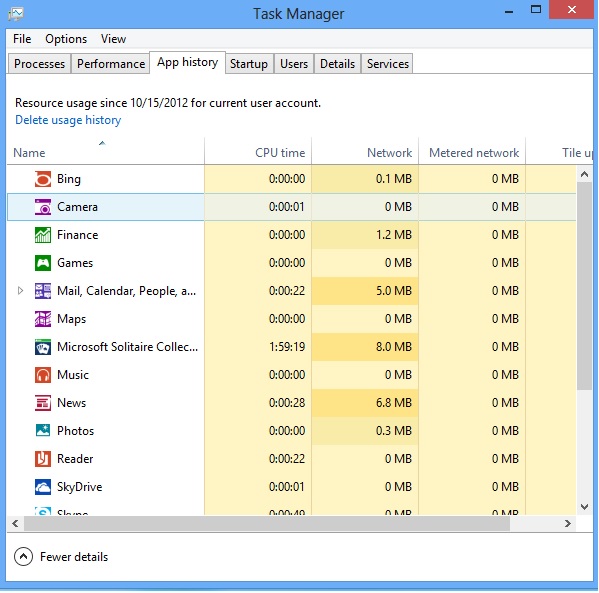
Task: Switch to the Startup tab
Action: (x=249, y=63)
